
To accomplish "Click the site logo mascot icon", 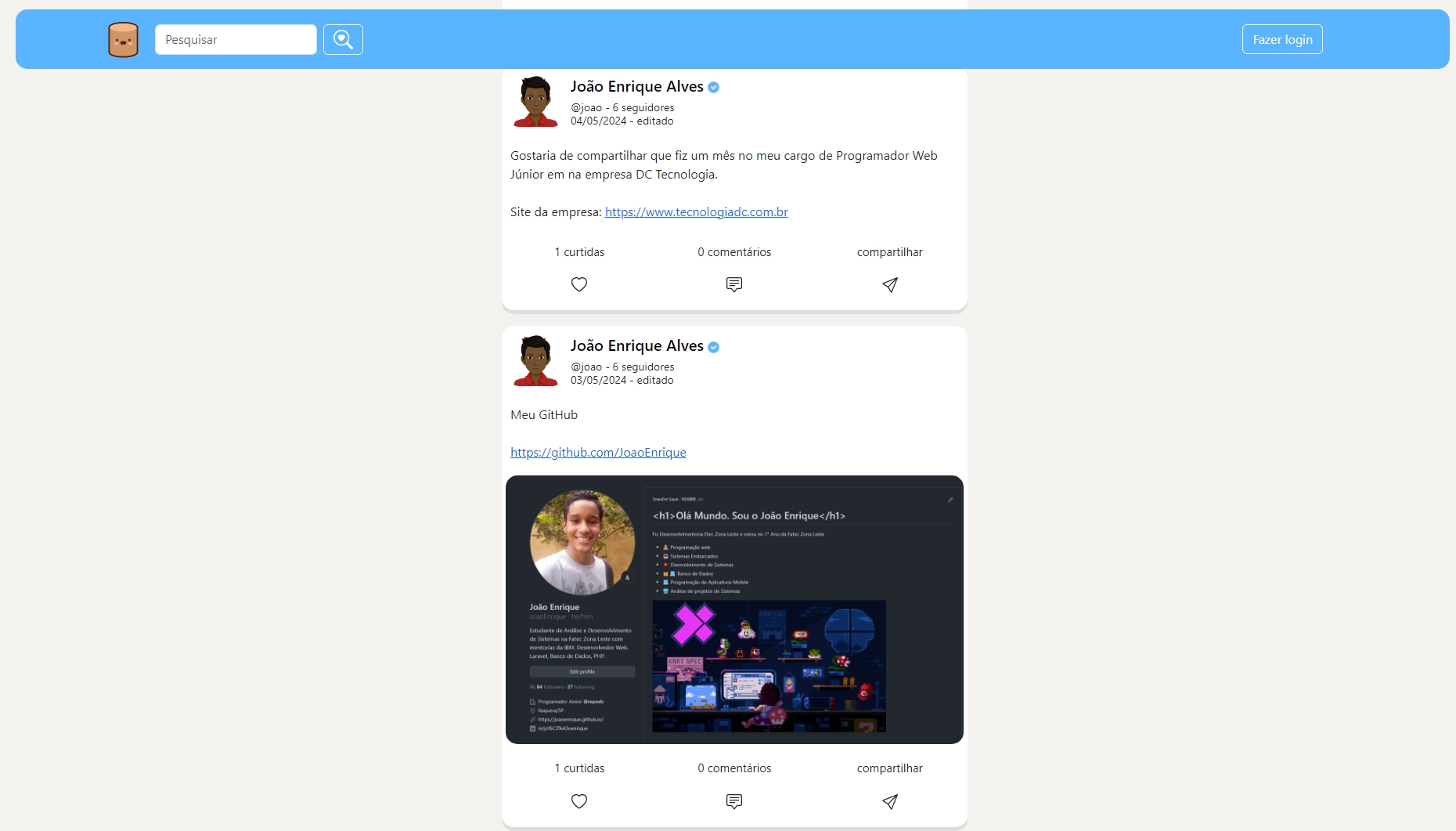I will [x=123, y=40].
